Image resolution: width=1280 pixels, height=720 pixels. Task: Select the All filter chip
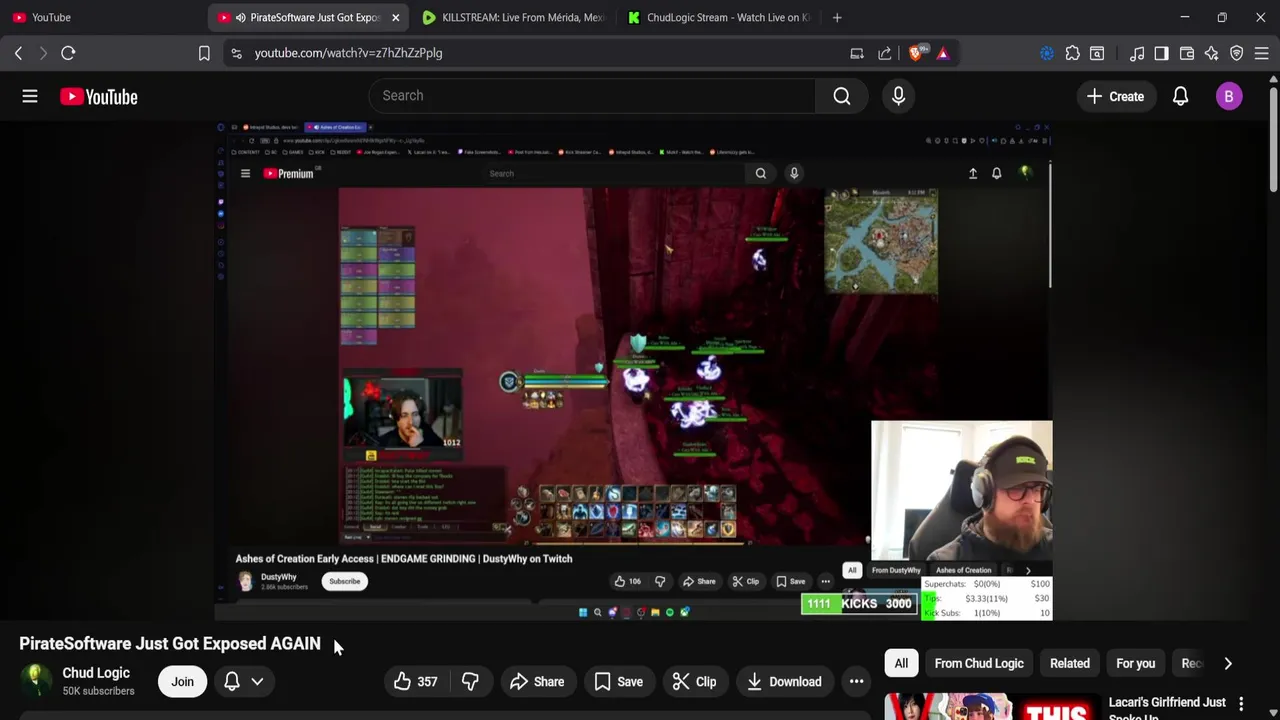point(901,663)
